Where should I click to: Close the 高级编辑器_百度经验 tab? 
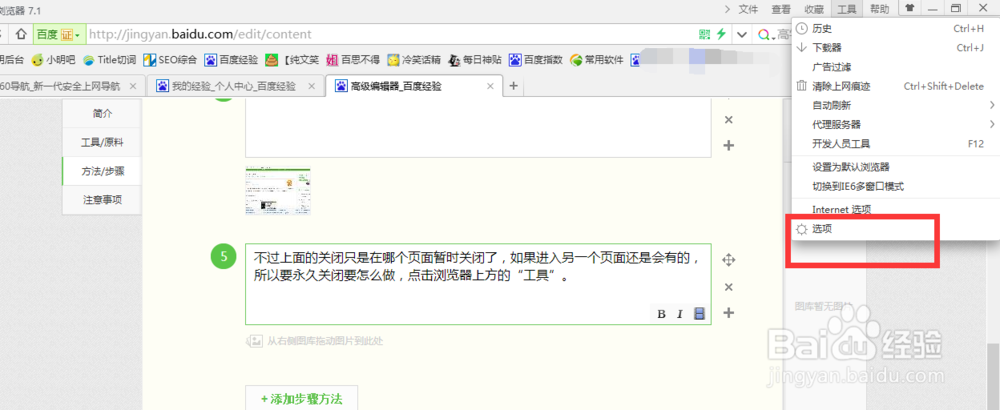pyautogui.click(x=490, y=86)
